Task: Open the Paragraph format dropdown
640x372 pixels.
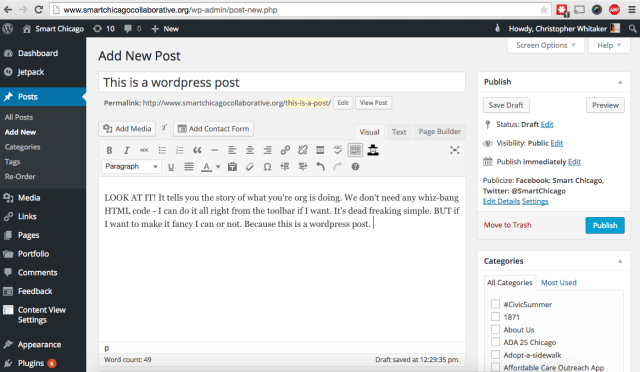Action: click(x=131, y=167)
